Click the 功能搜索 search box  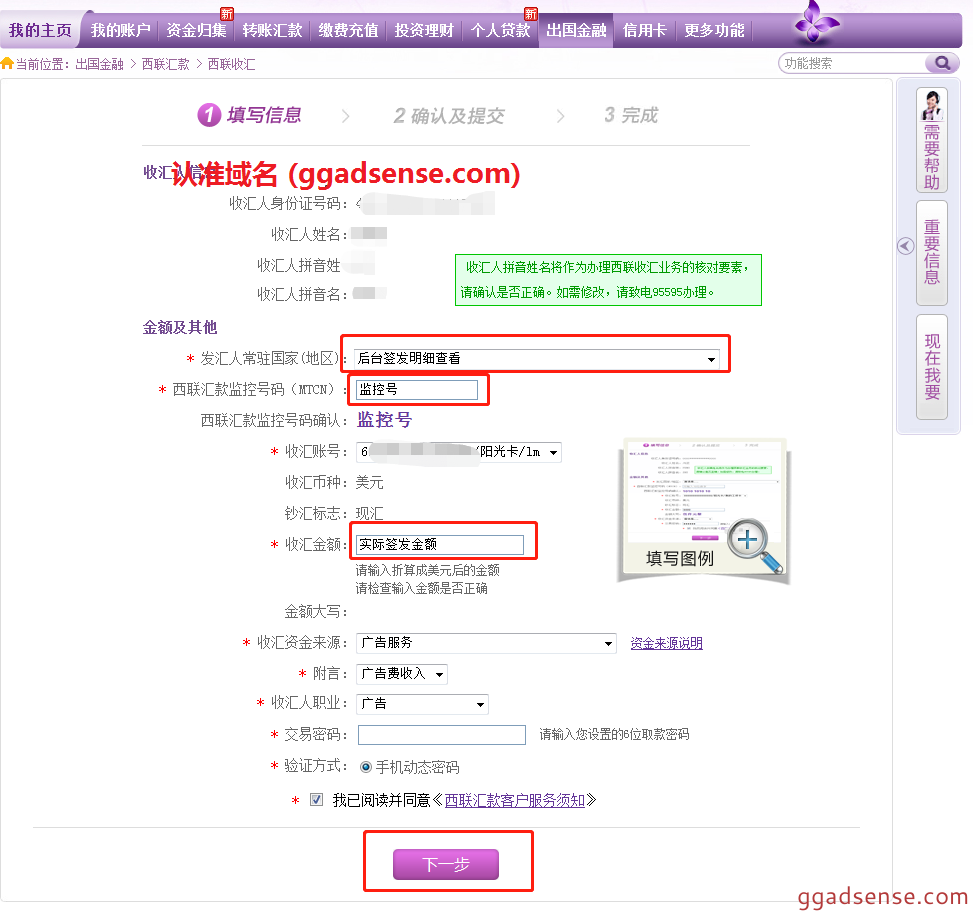(x=851, y=63)
